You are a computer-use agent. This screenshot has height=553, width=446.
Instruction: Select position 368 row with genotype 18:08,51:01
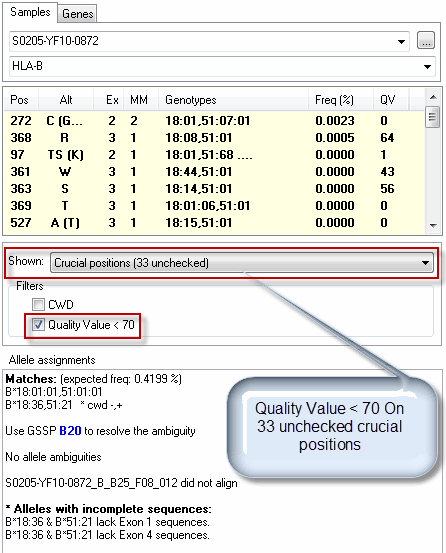pos(214,138)
